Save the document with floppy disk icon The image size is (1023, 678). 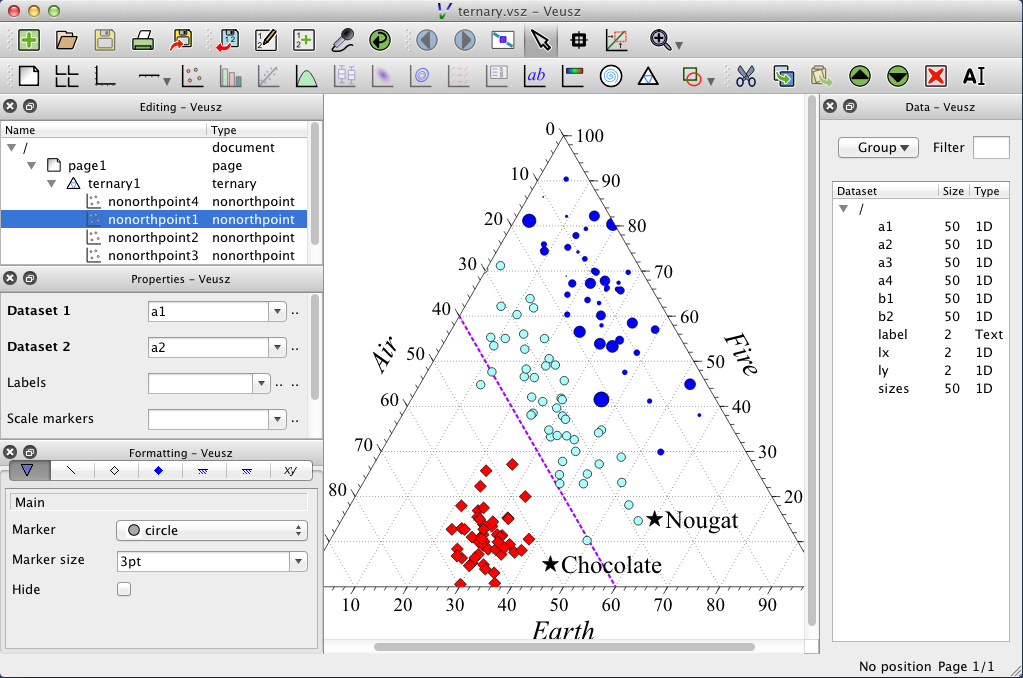click(x=104, y=40)
